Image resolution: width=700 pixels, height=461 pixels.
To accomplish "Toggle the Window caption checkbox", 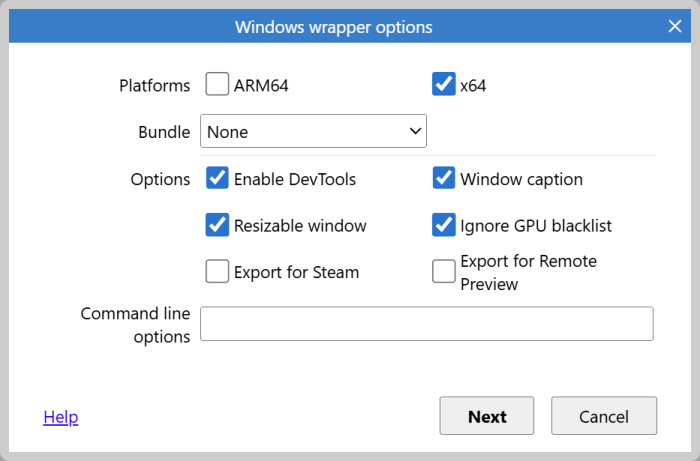I will 444,178.
